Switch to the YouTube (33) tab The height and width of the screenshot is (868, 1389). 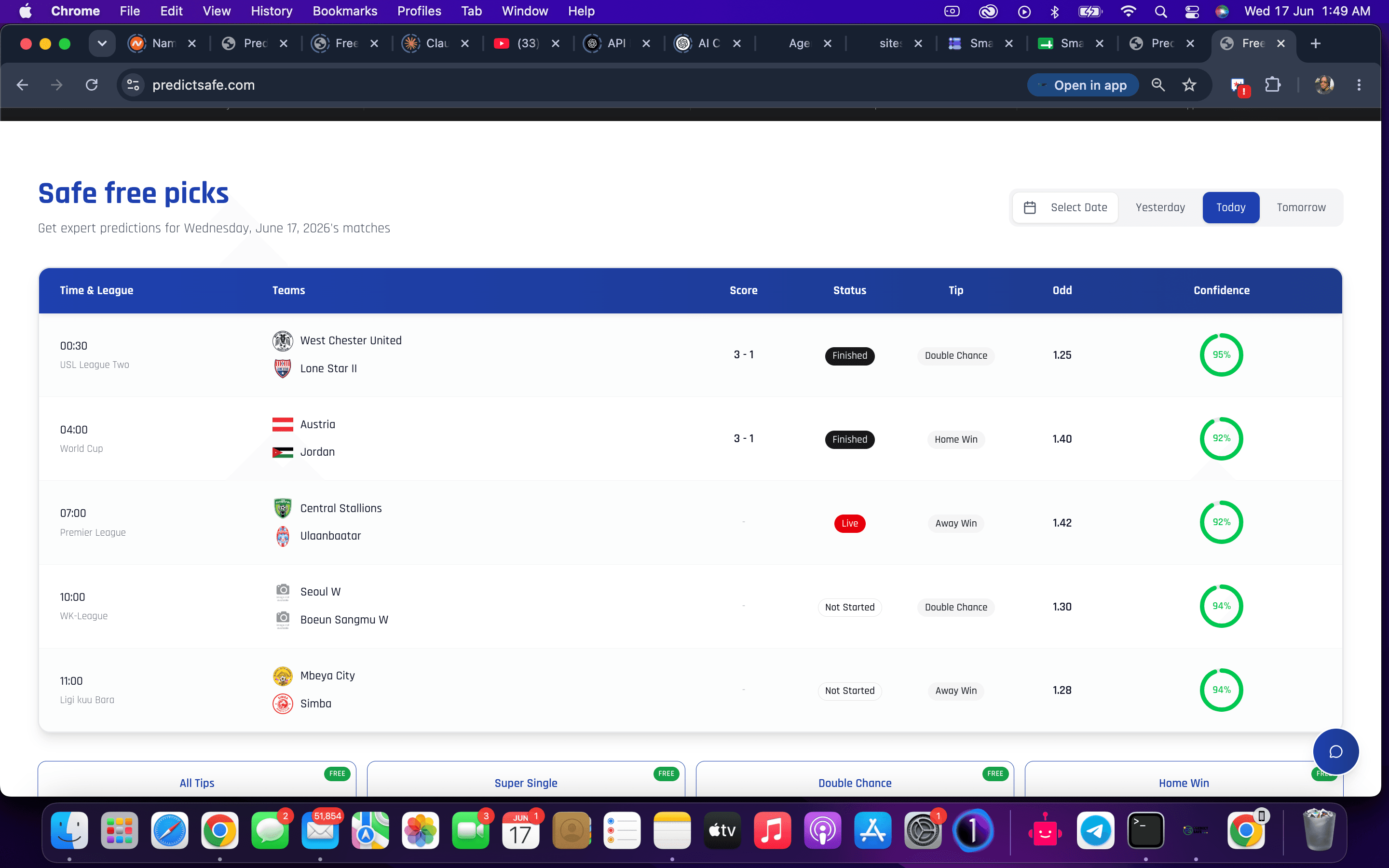point(517,43)
